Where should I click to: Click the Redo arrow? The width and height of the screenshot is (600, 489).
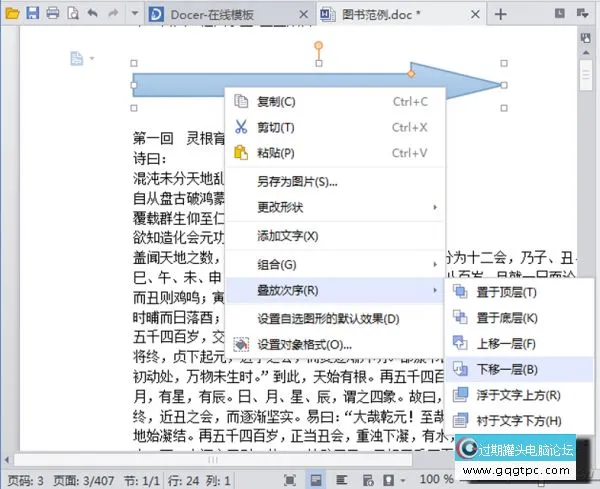click(113, 13)
